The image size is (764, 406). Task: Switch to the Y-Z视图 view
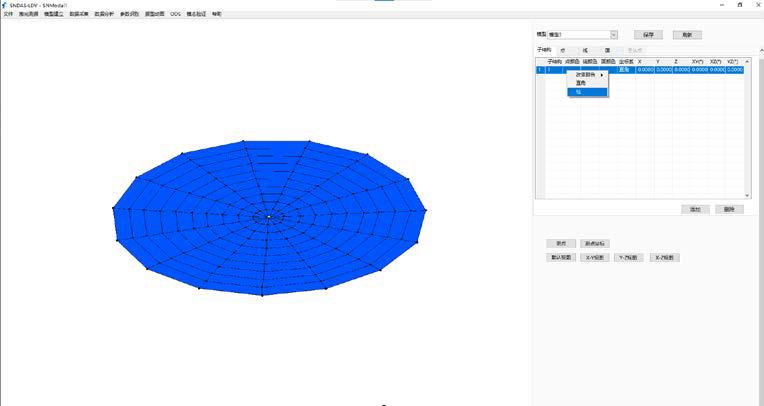pyautogui.click(x=629, y=257)
